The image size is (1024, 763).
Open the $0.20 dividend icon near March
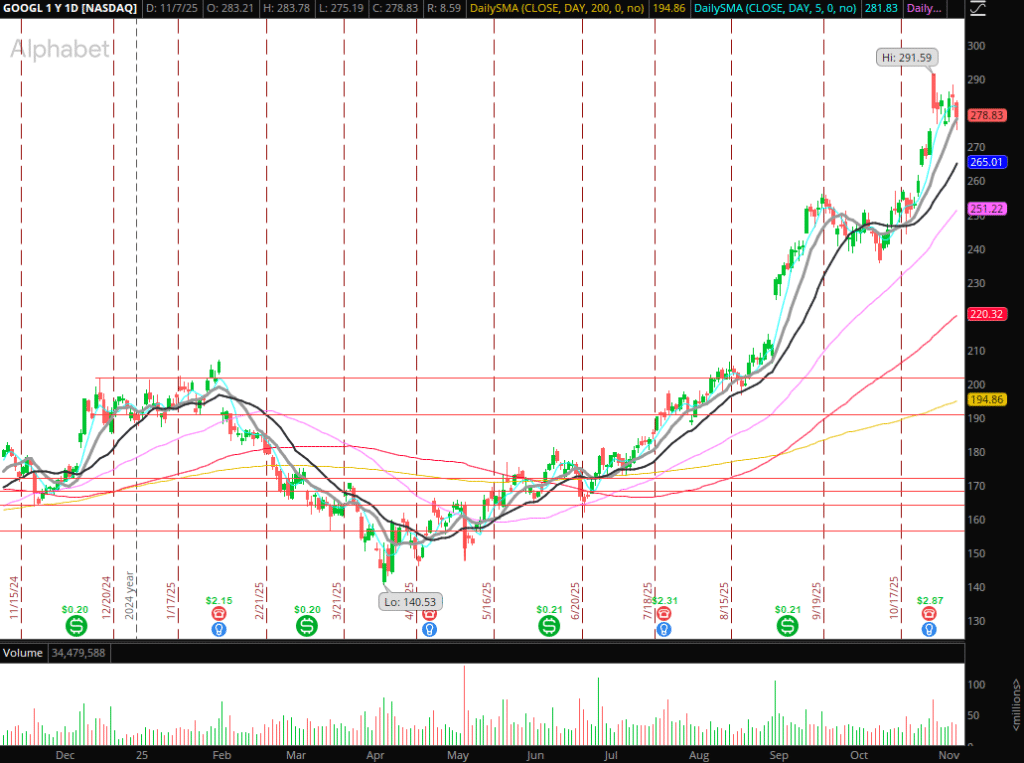coord(307,626)
